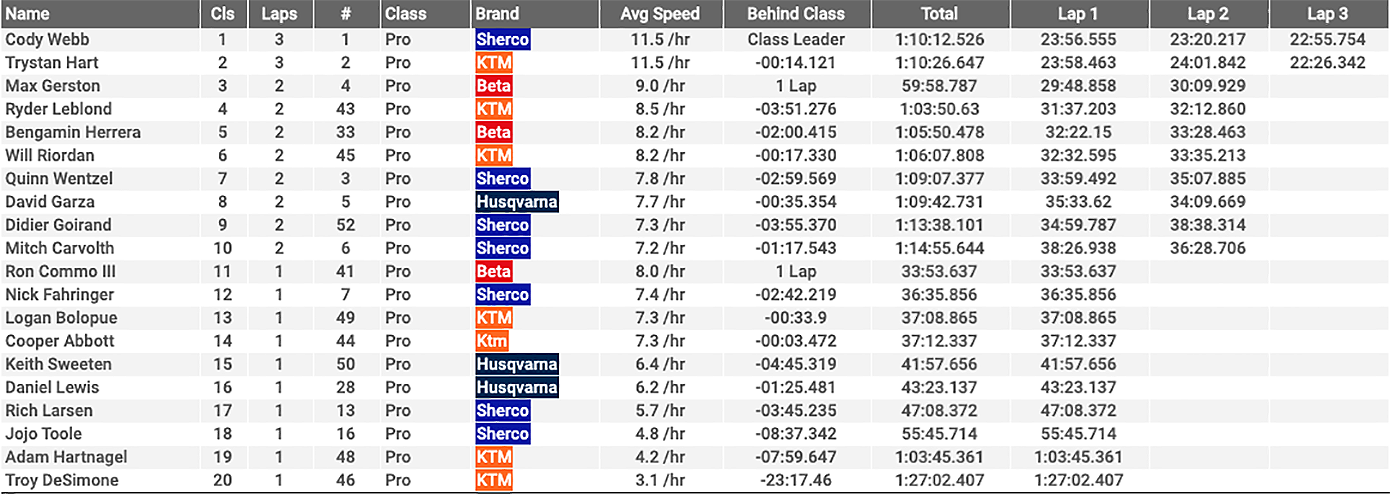
Task: Click the Brand column header
Action: [497, 14]
